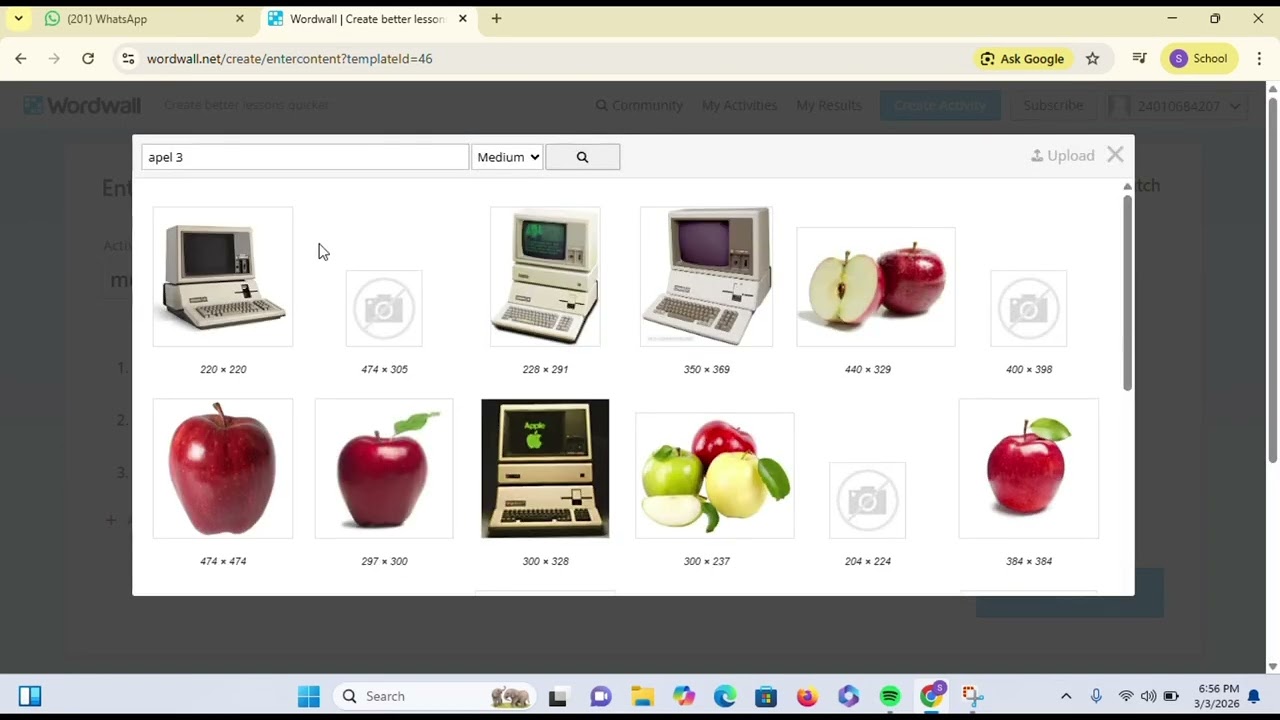1280x720 pixels.
Task: Select the 350 × 369 computer image
Action: point(706,277)
